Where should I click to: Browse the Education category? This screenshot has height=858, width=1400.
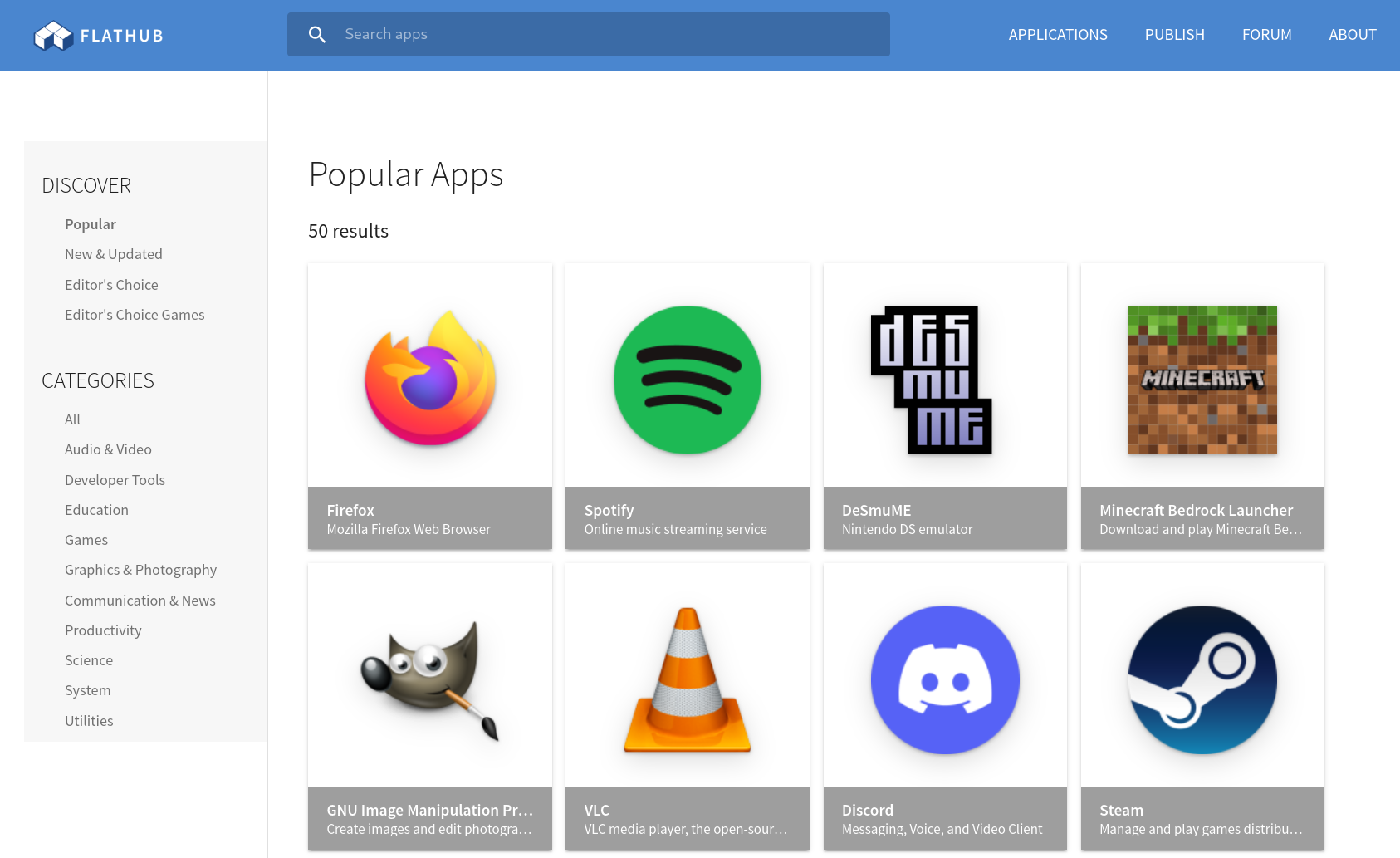click(96, 510)
